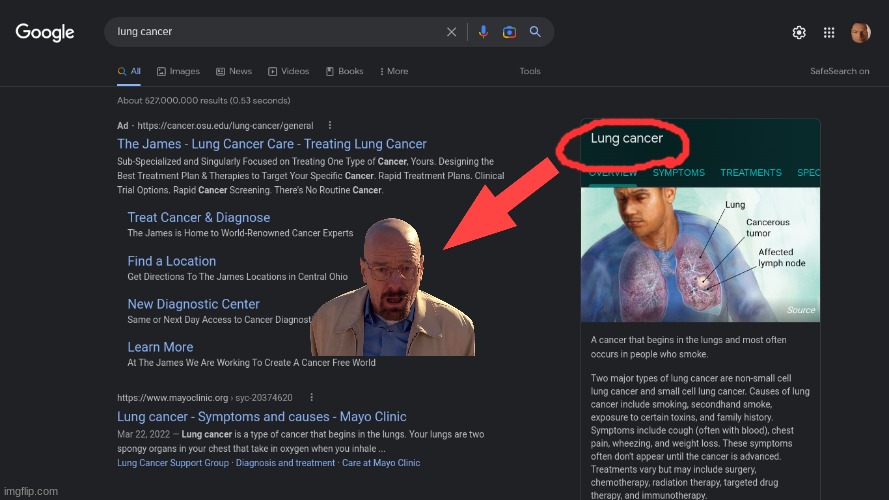Open the Learn More sitelink
The image size is (889, 500).
160,347
